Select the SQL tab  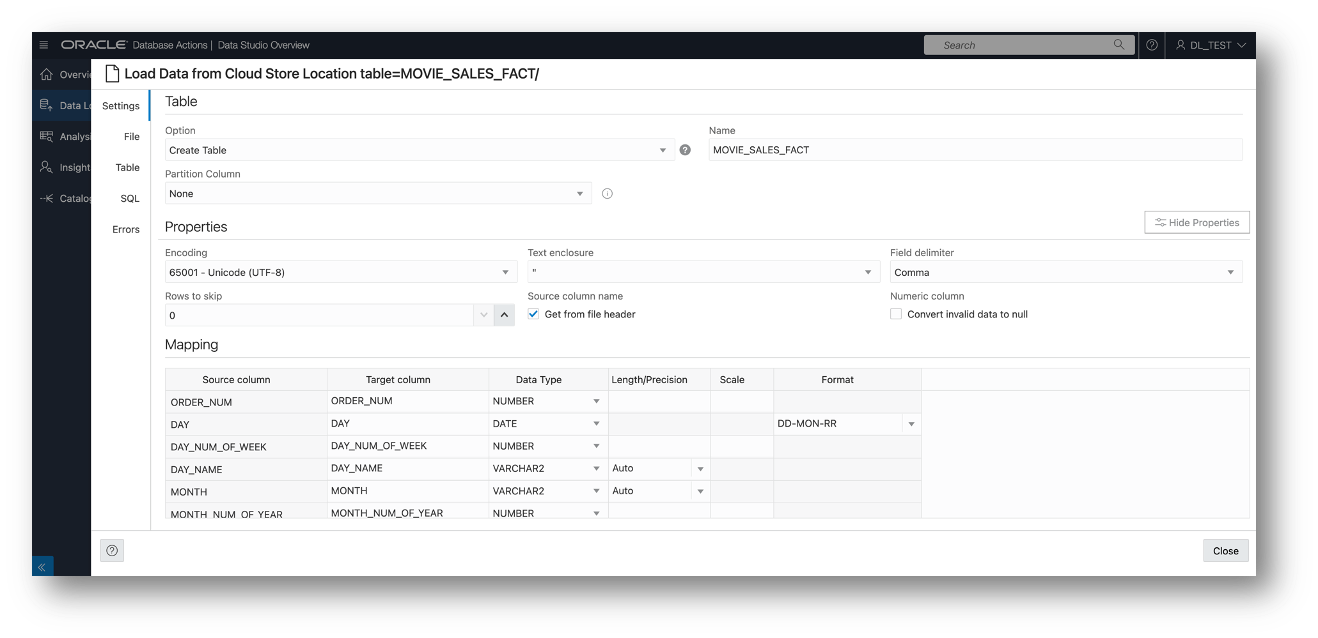pyautogui.click(x=130, y=199)
